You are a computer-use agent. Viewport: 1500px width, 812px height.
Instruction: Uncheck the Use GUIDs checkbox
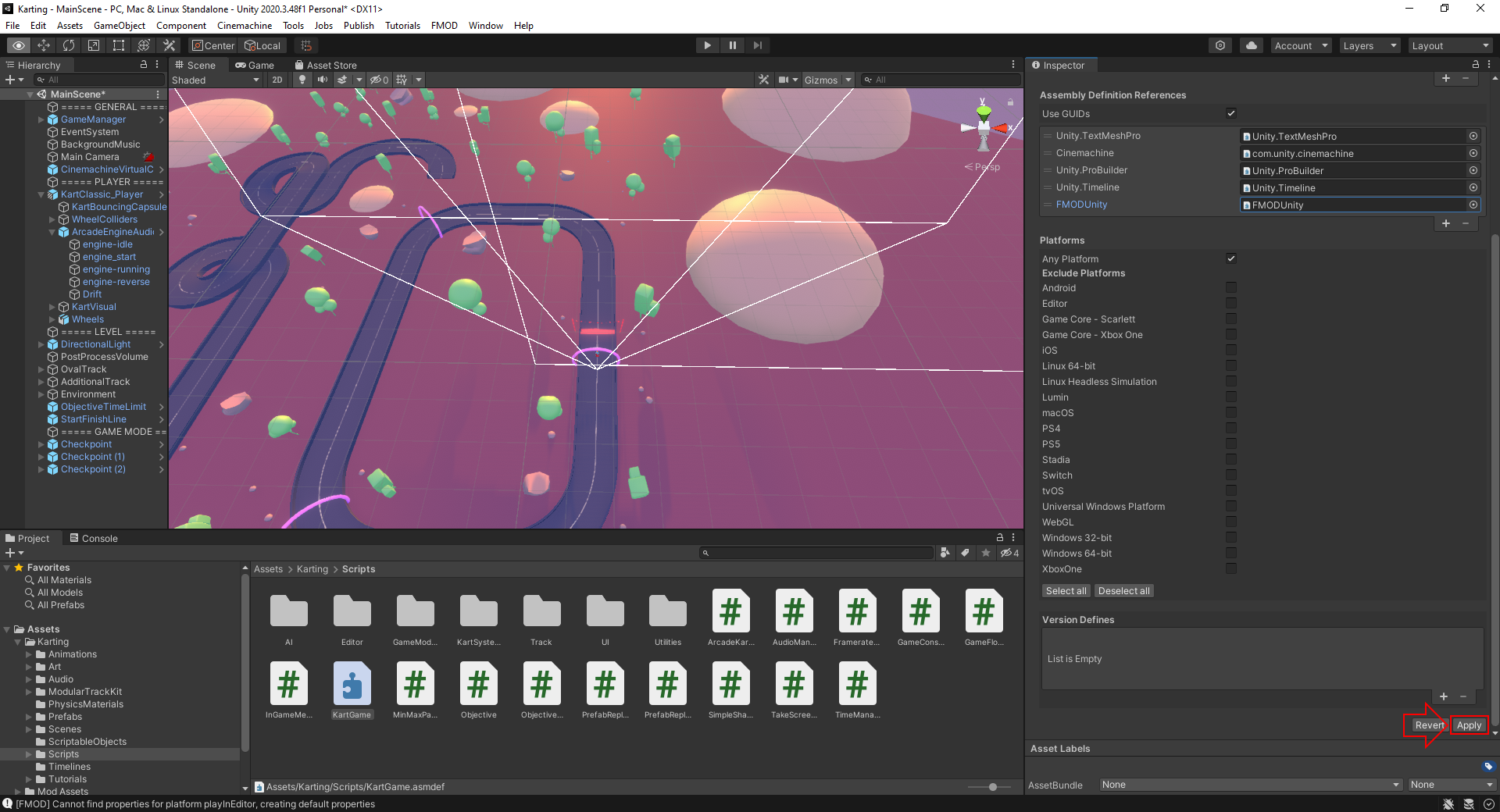pyautogui.click(x=1231, y=113)
